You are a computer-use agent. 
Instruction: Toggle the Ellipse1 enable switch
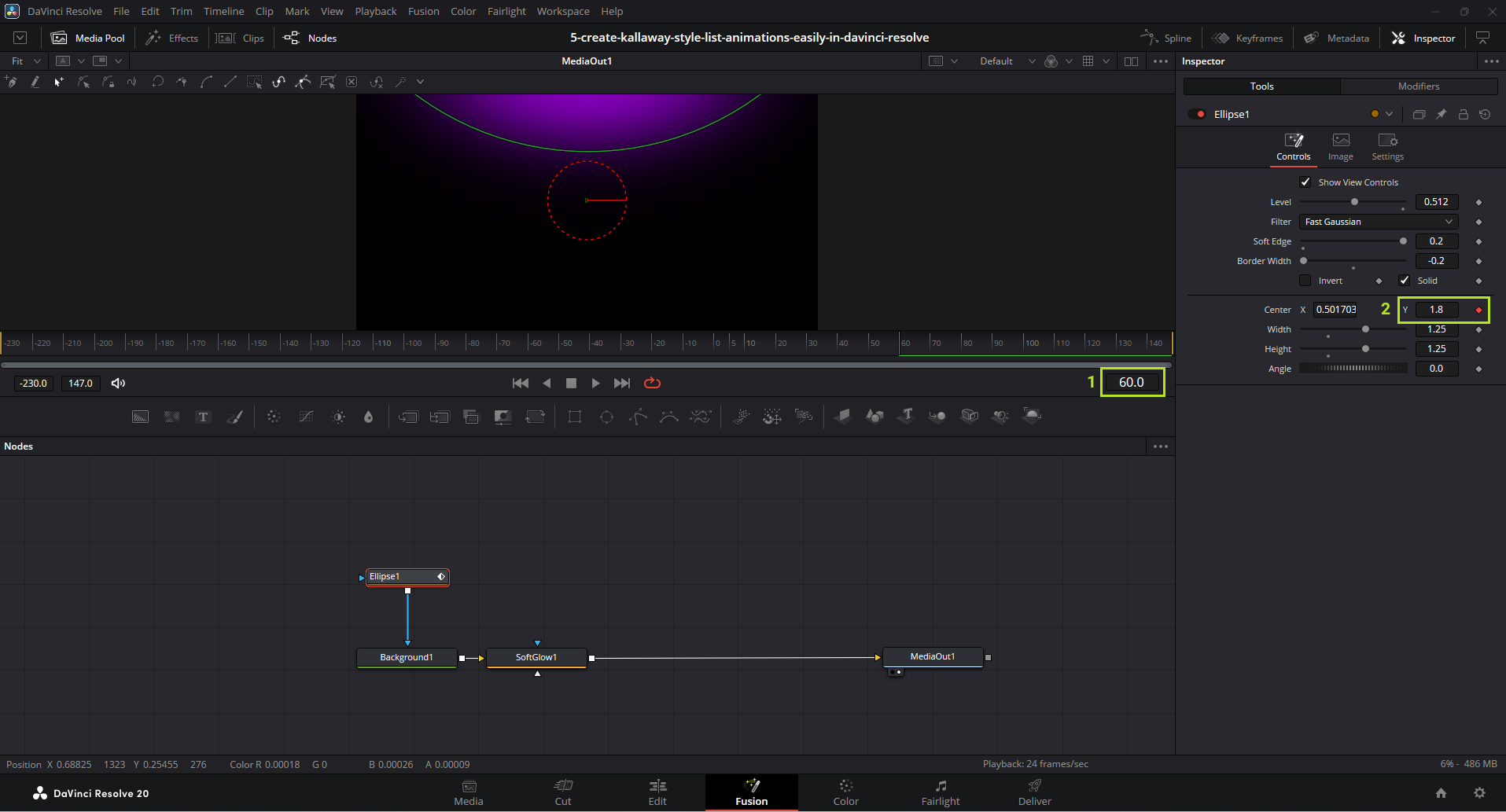tap(1197, 114)
